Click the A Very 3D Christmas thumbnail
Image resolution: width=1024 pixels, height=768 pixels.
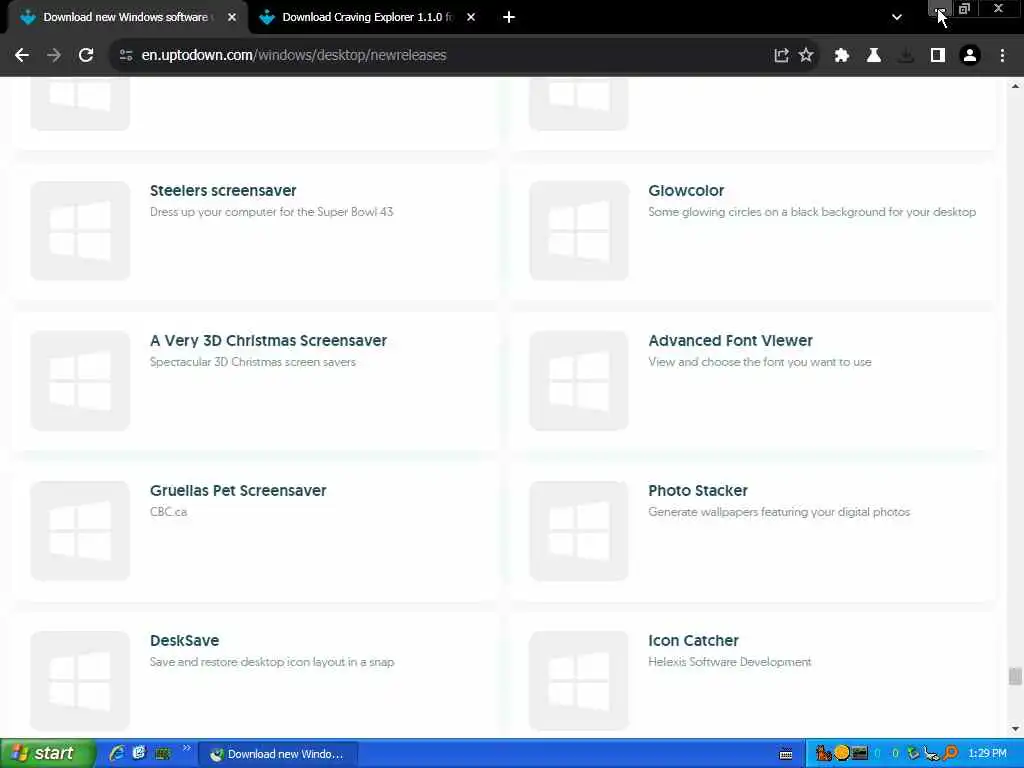80,381
